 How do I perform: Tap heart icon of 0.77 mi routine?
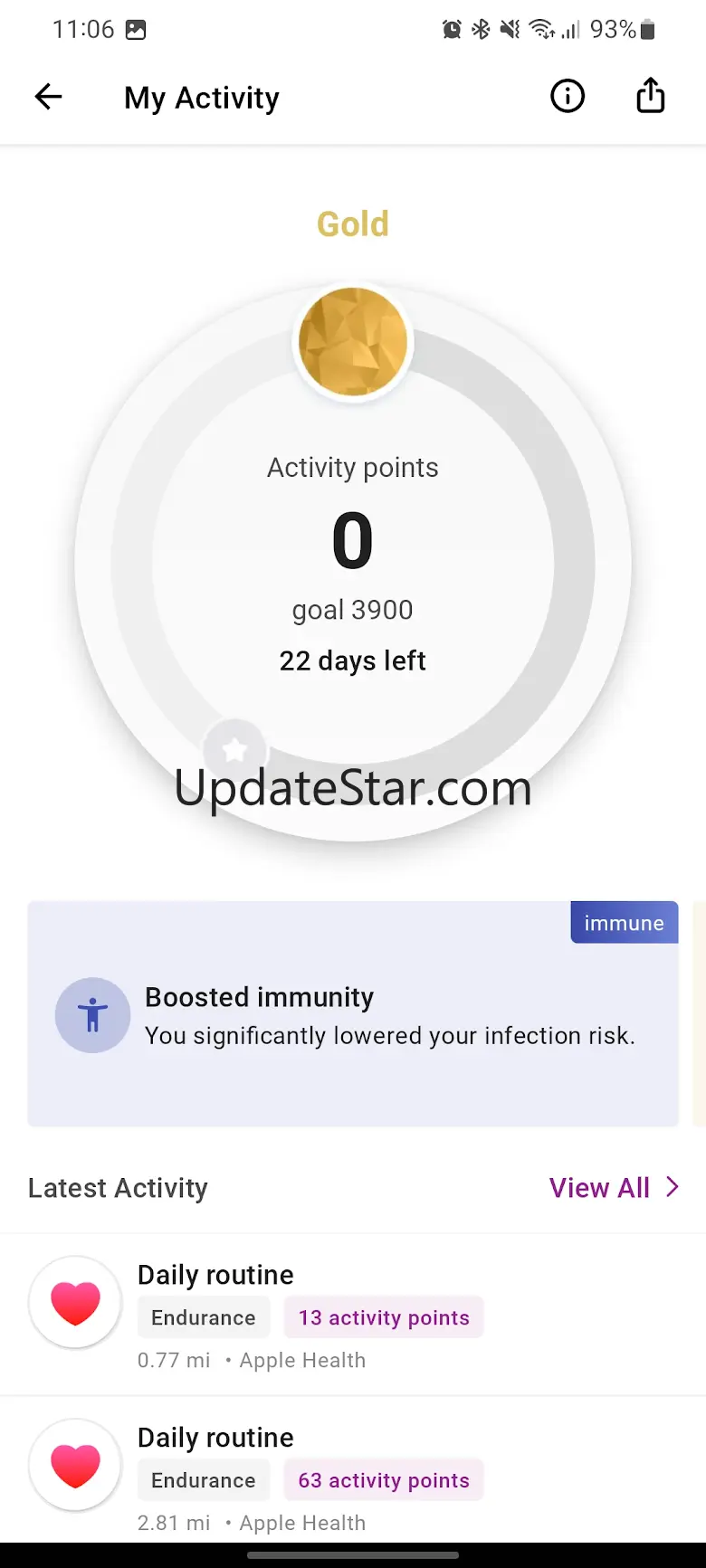click(75, 1302)
